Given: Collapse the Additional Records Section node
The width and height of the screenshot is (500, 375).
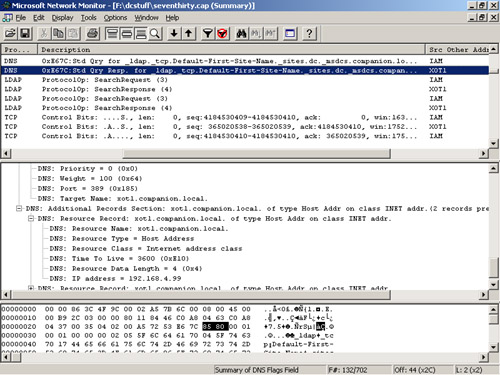Looking at the screenshot, I should [x=19, y=209].
